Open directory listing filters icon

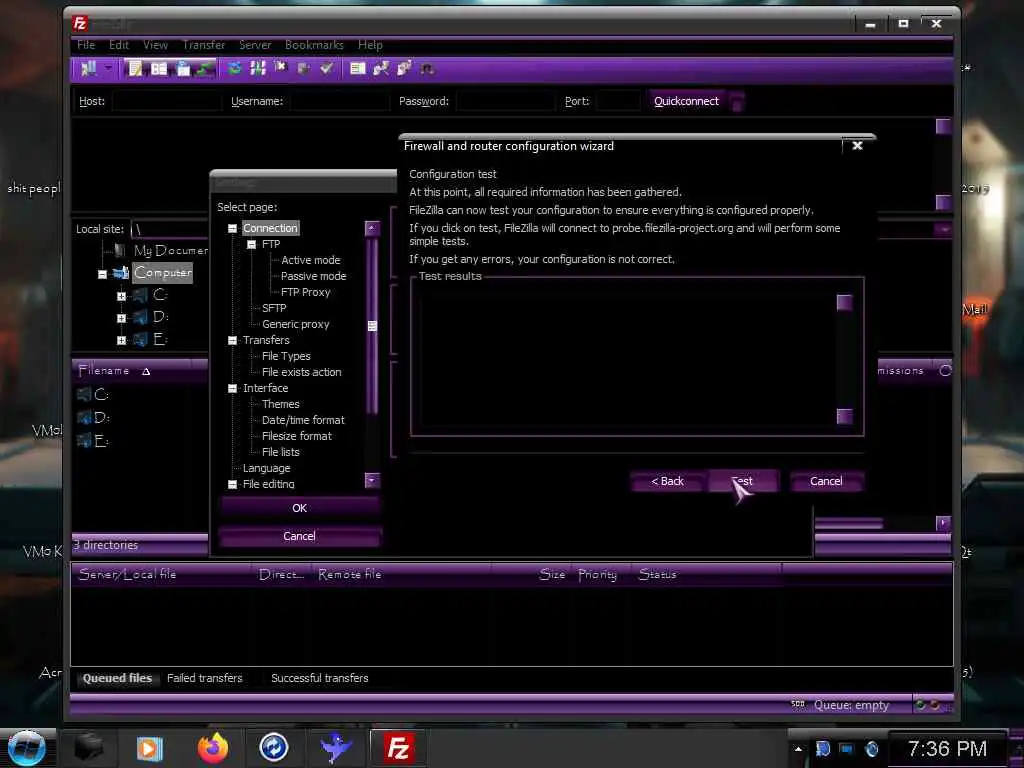(x=357, y=68)
